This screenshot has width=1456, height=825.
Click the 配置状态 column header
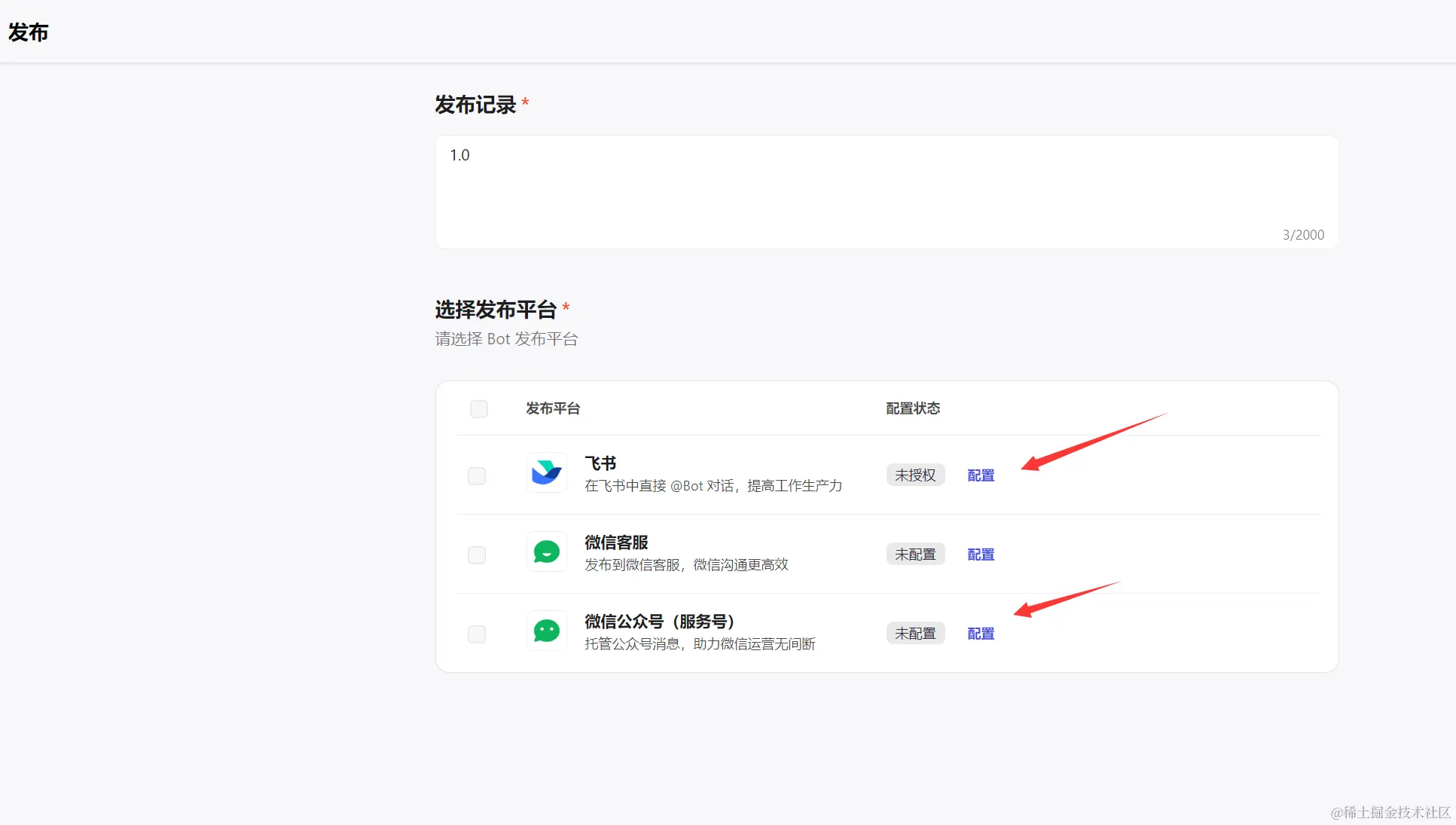pyautogui.click(x=913, y=408)
